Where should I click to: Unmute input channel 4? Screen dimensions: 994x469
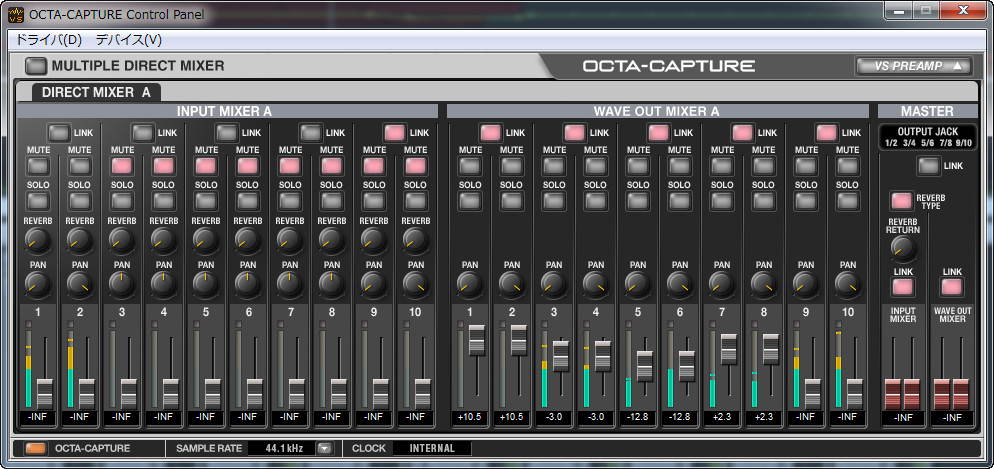(x=164, y=166)
